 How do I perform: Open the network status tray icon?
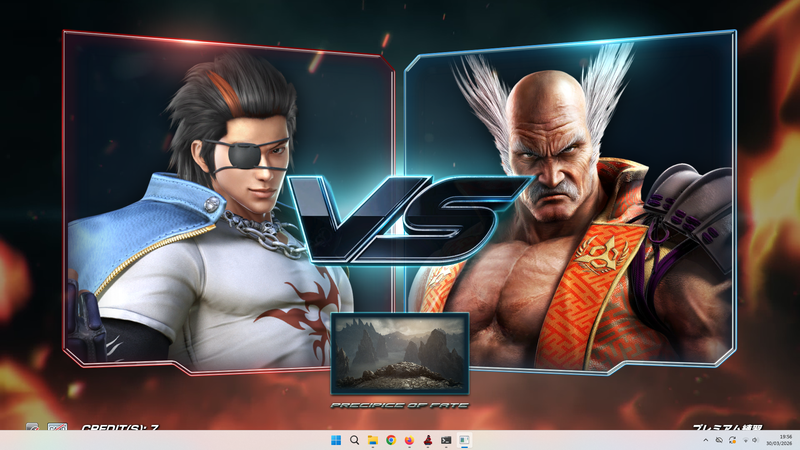[745, 440]
